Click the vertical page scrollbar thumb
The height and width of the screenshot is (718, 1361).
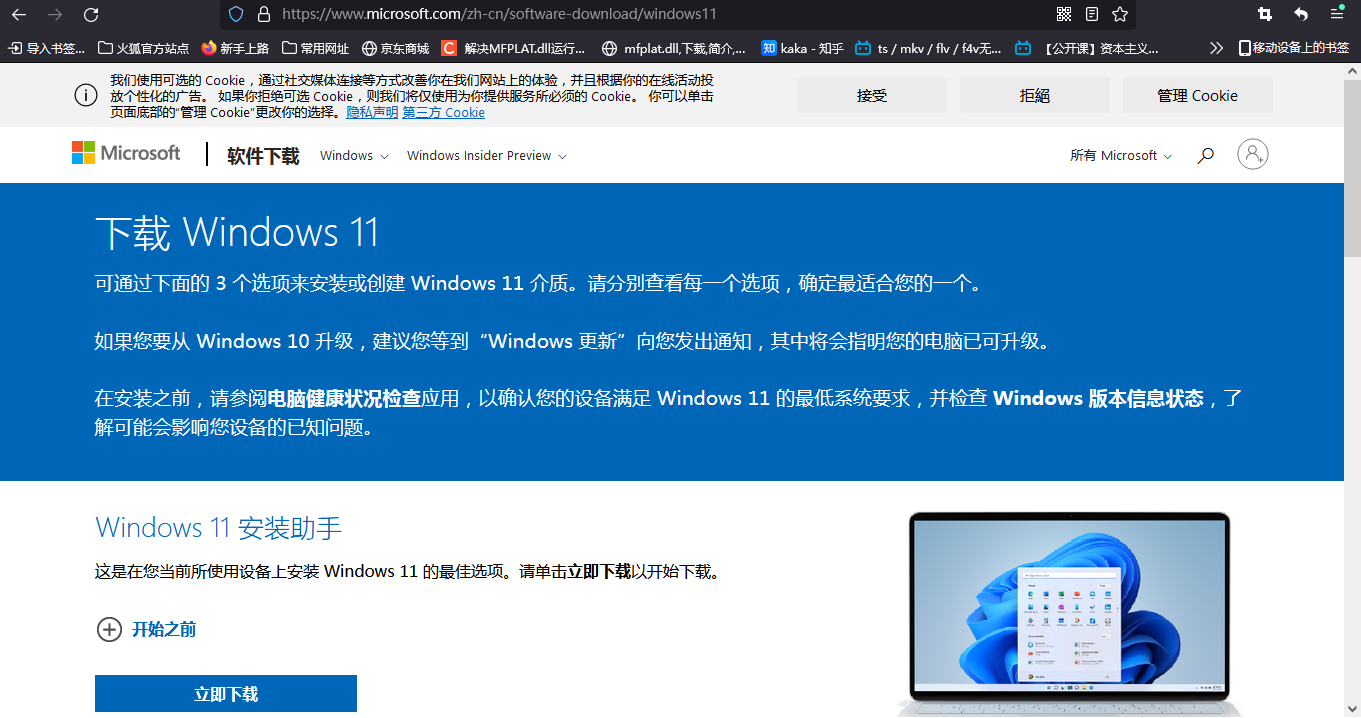click(1352, 170)
